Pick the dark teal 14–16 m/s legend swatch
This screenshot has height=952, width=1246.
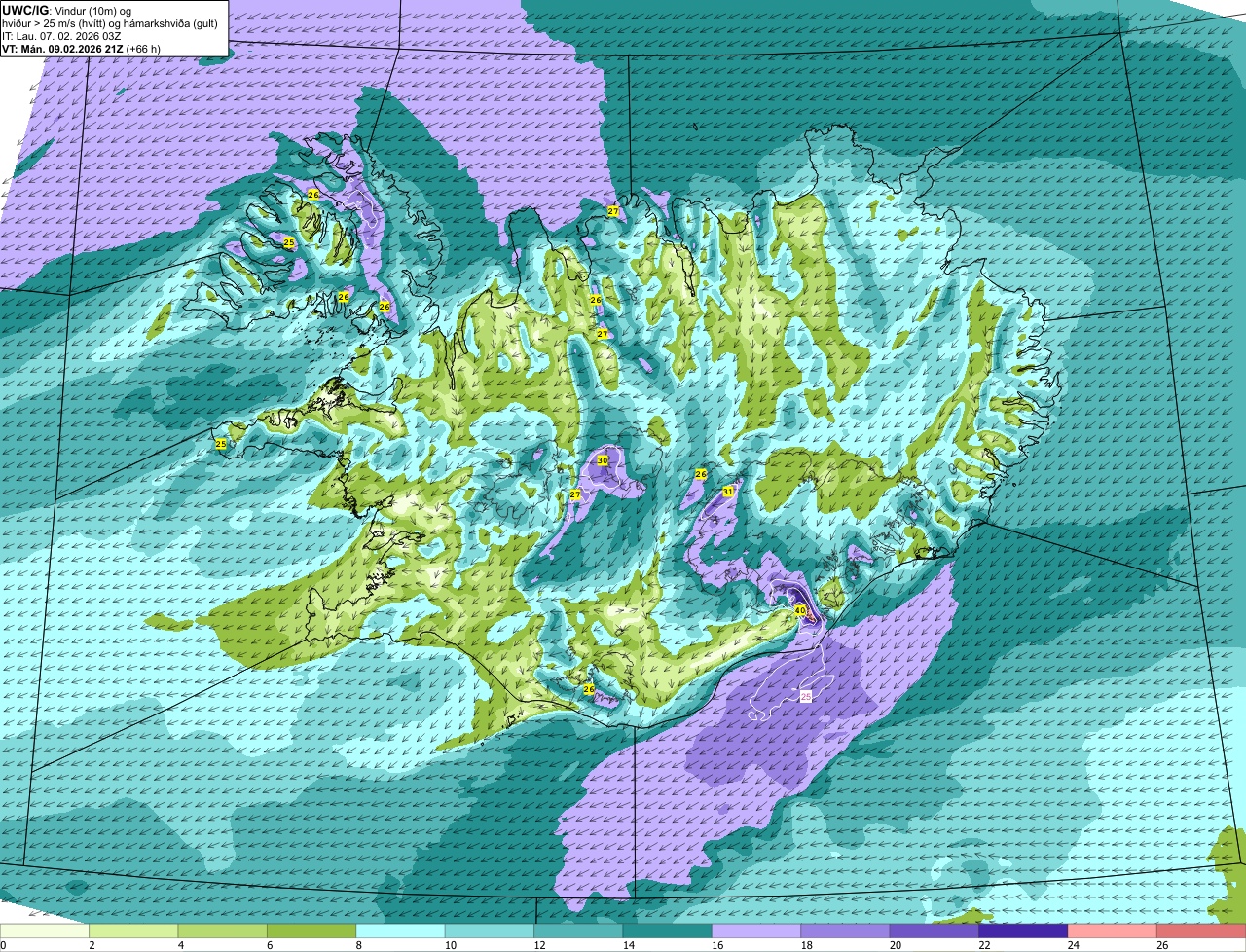pos(668,932)
